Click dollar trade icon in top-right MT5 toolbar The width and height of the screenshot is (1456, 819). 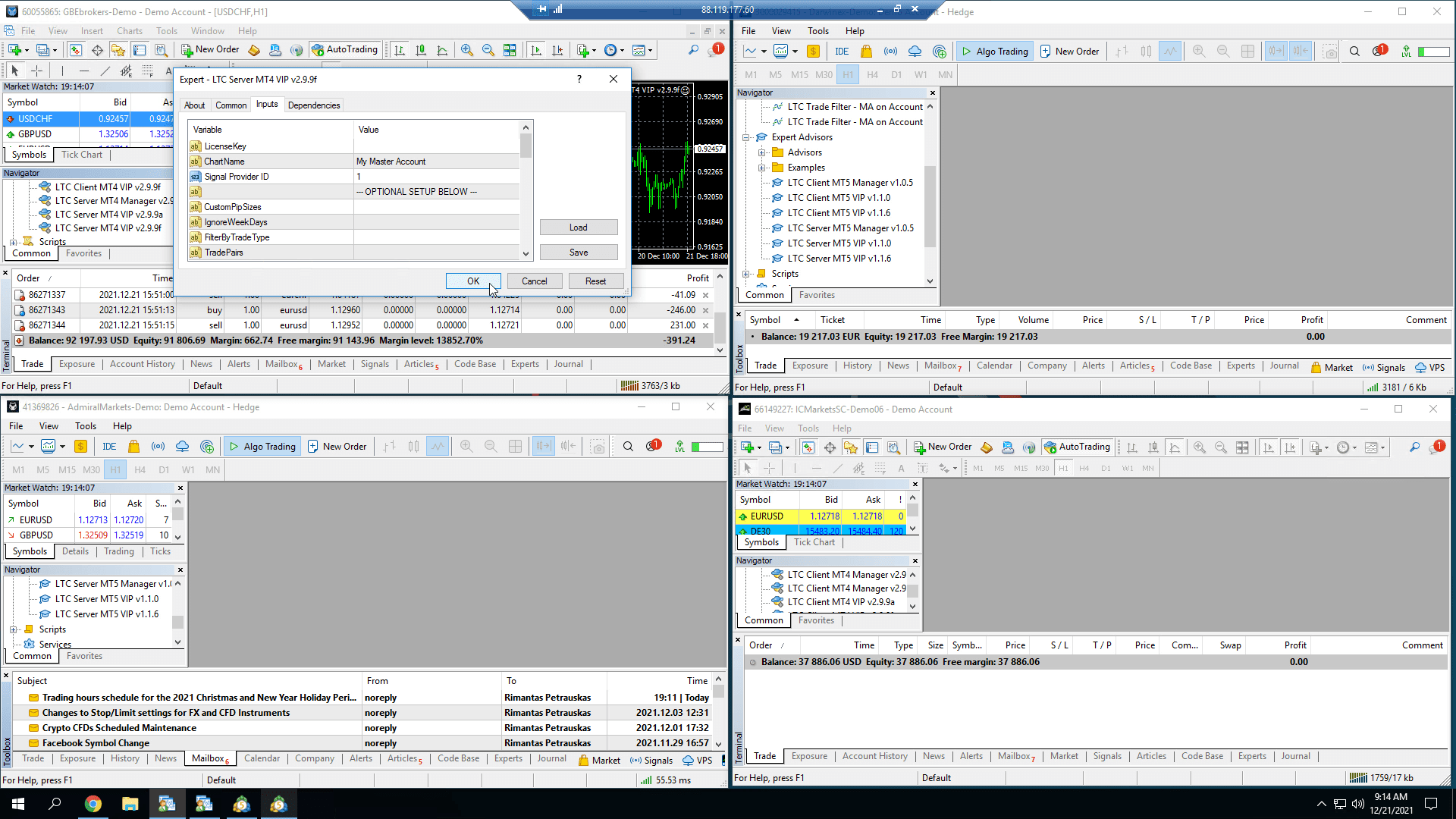tap(813, 52)
